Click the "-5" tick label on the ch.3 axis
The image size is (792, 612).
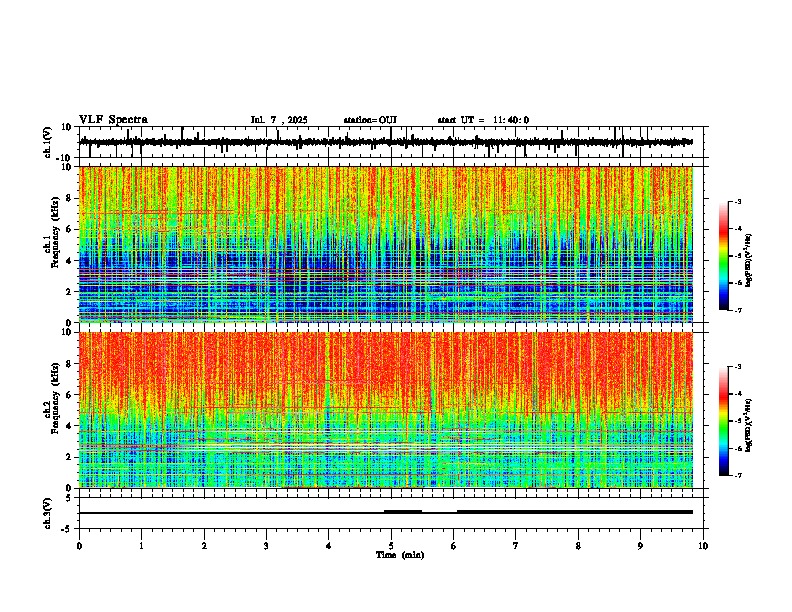[67, 529]
